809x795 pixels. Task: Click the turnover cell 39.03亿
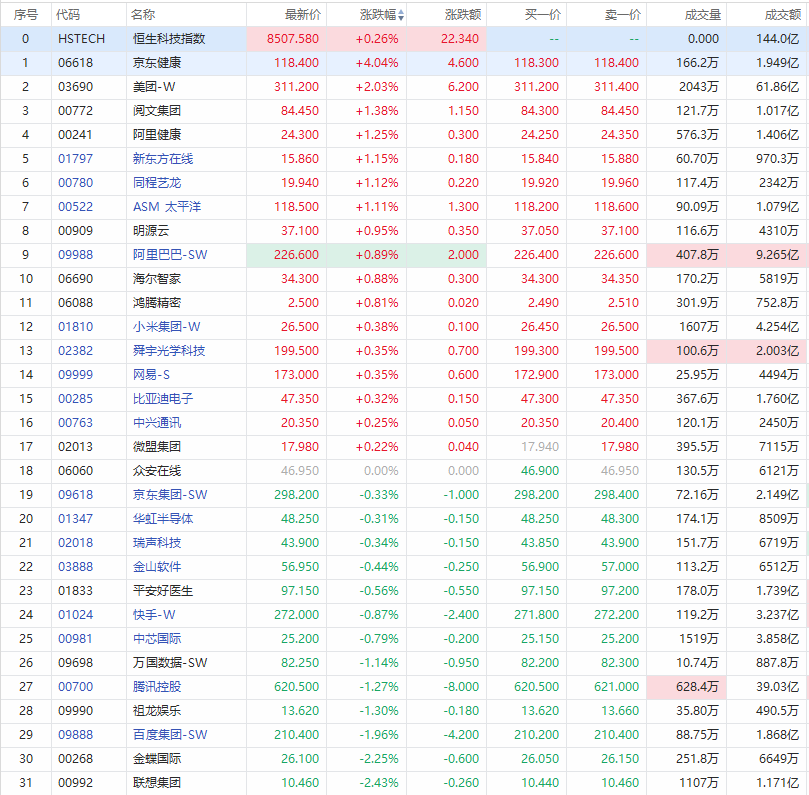tap(777, 687)
